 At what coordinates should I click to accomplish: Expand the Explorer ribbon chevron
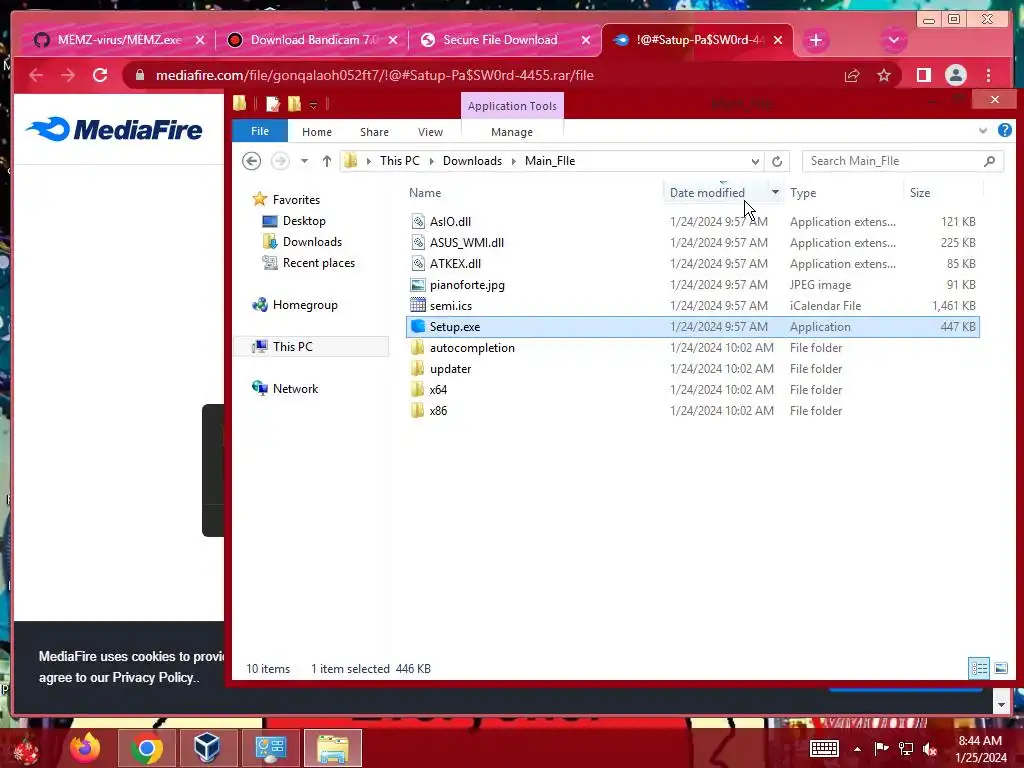click(x=983, y=131)
